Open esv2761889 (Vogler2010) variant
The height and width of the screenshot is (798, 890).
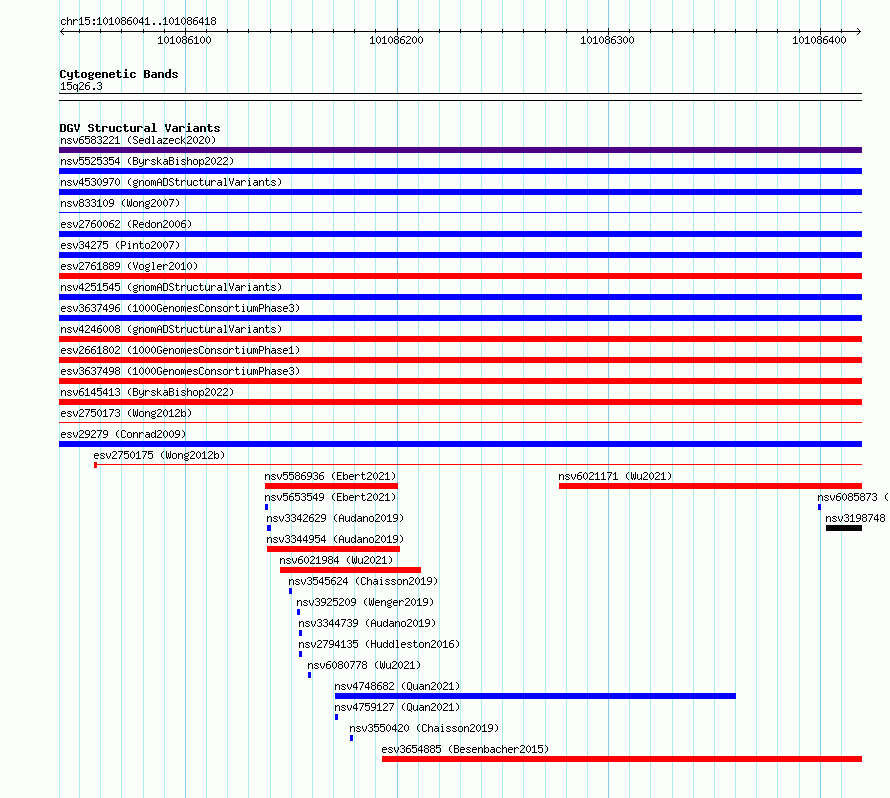point(129,266)
